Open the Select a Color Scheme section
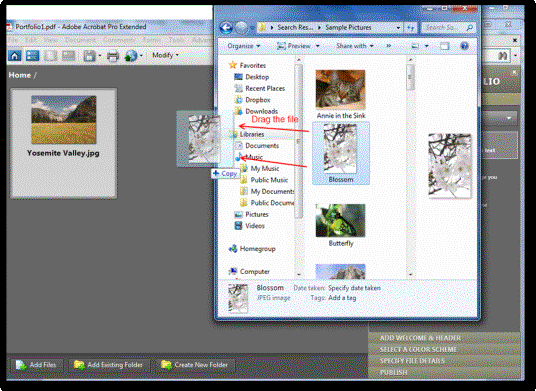Viewport: 536px width, 391px height. [444, 349]
